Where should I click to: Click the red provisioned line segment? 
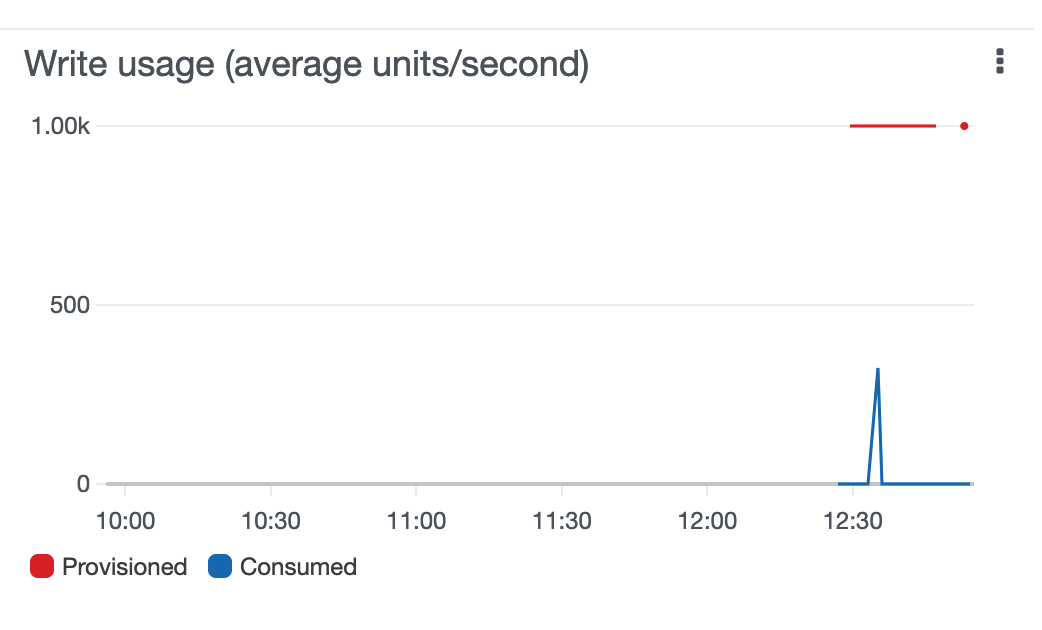[x=892, y=126]
